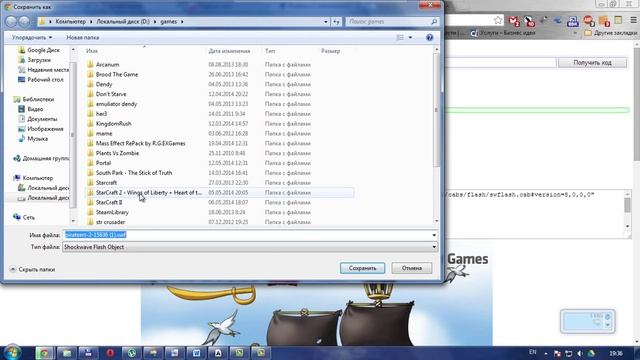The height and width of the screenshot is (360, 640).
Task: Click the eyedropper extension icon in Chrome
Action: click(544, 20)
